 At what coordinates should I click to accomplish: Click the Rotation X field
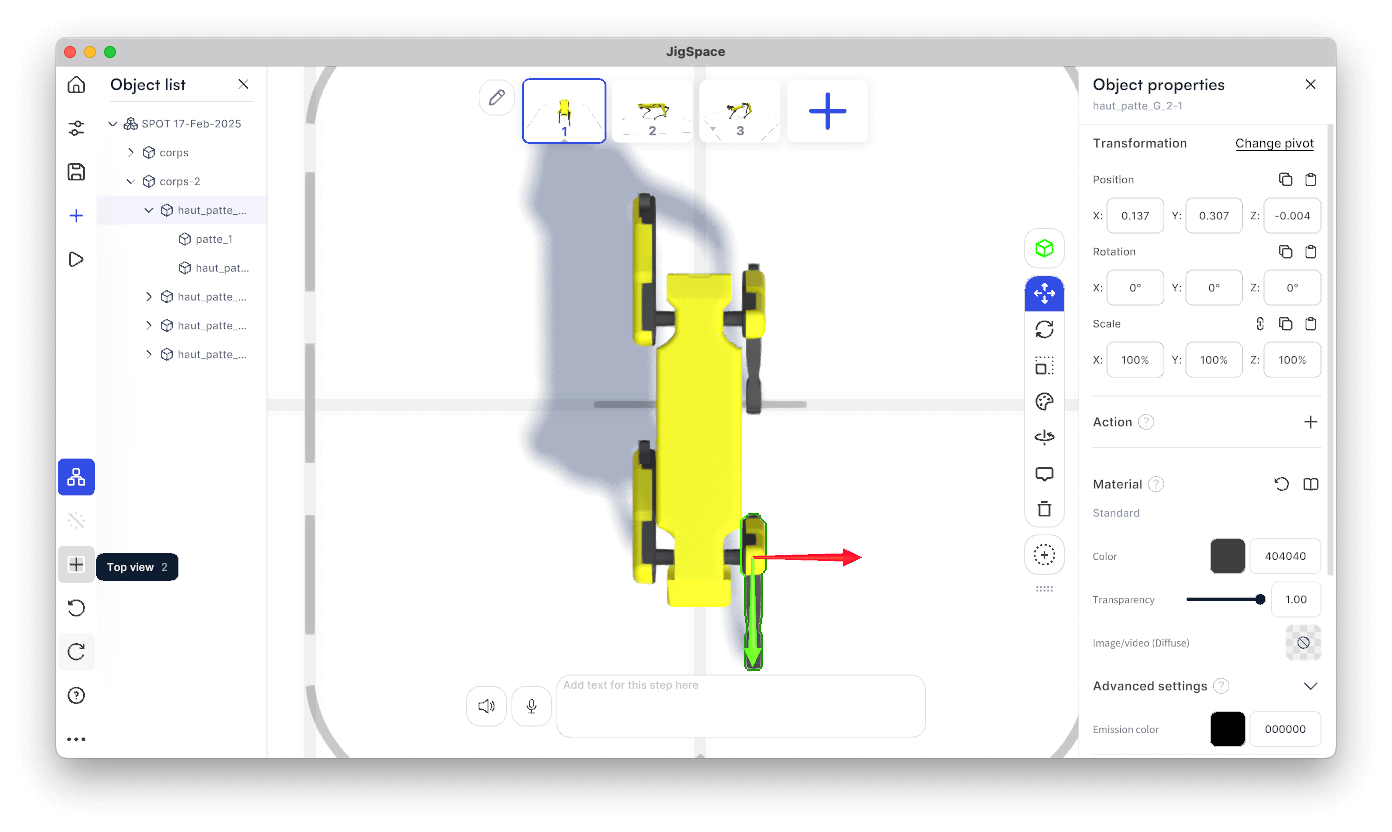point(1135,288)
